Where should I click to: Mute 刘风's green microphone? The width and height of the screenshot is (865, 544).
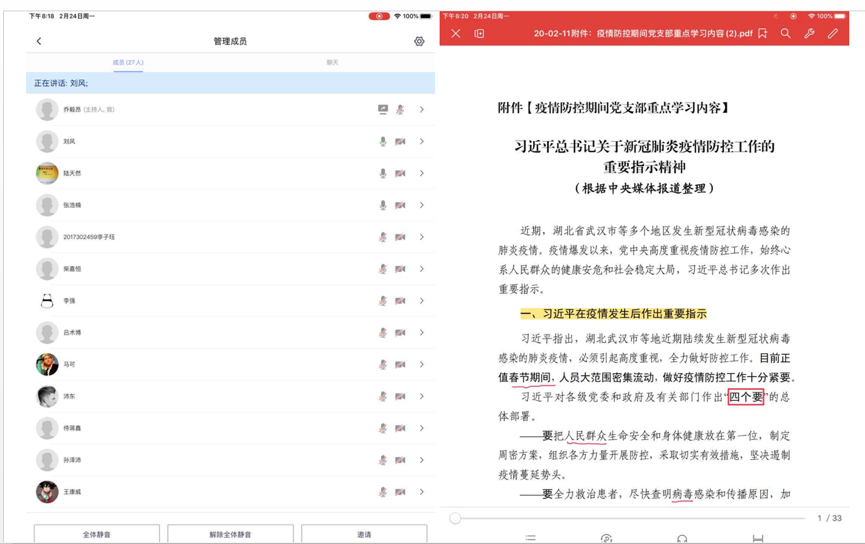(x=382, y=142)
